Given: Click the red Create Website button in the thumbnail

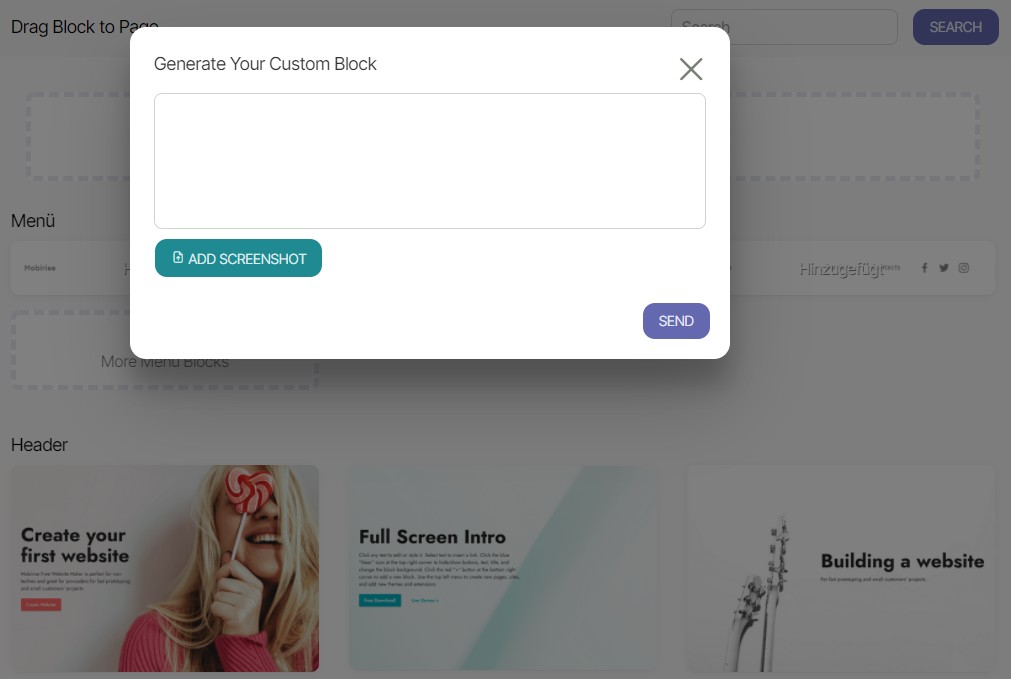Looking at the screenshot, I should pos(41,605).
